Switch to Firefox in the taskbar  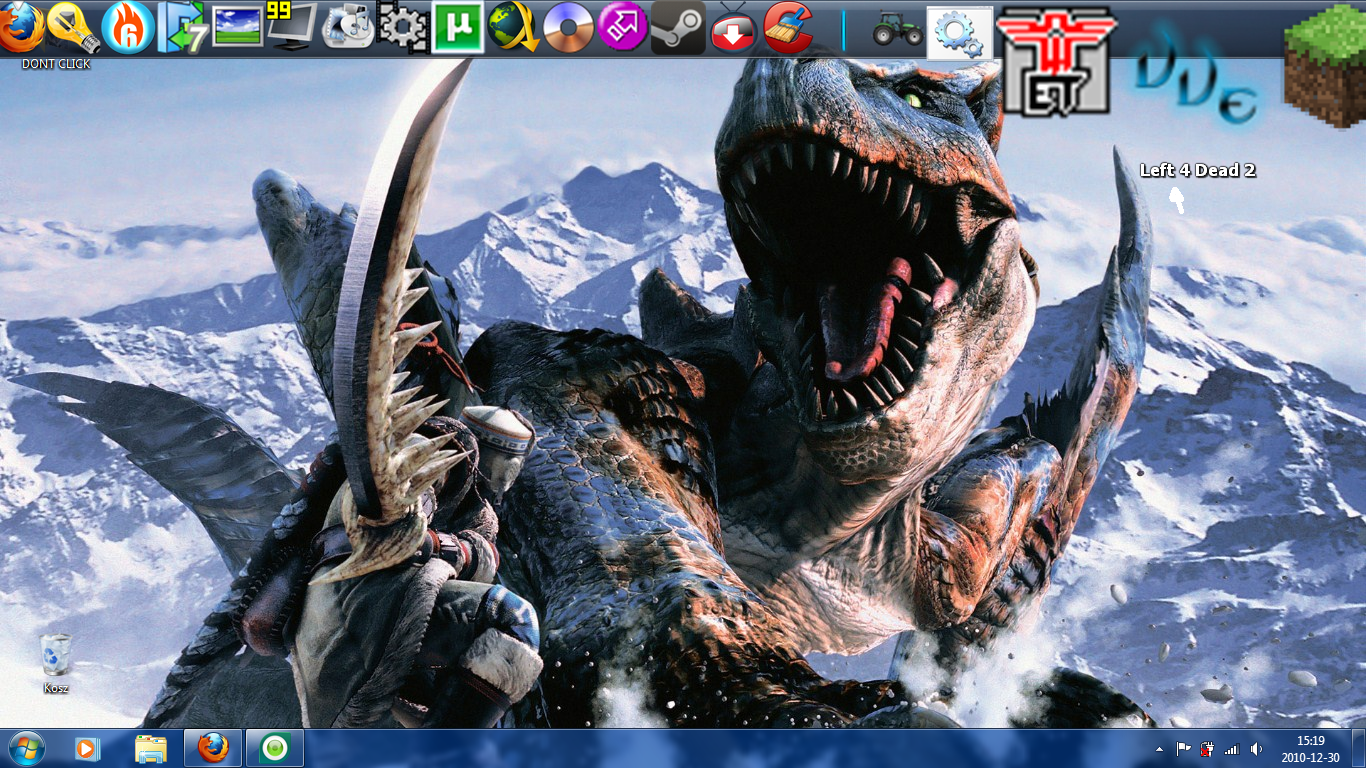pos(213,748)
